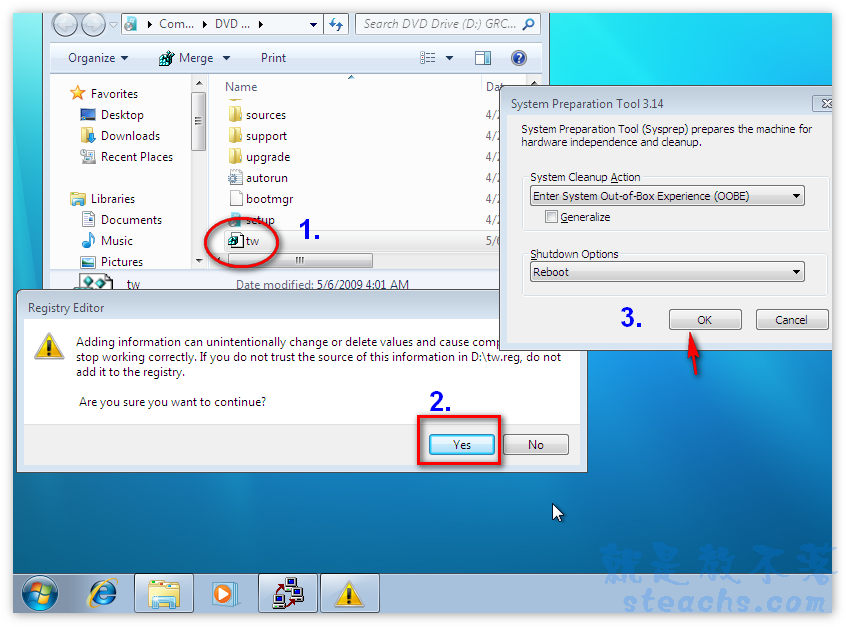
Task: Click navigation pane scrollbar down arrow
Action: 199,261
